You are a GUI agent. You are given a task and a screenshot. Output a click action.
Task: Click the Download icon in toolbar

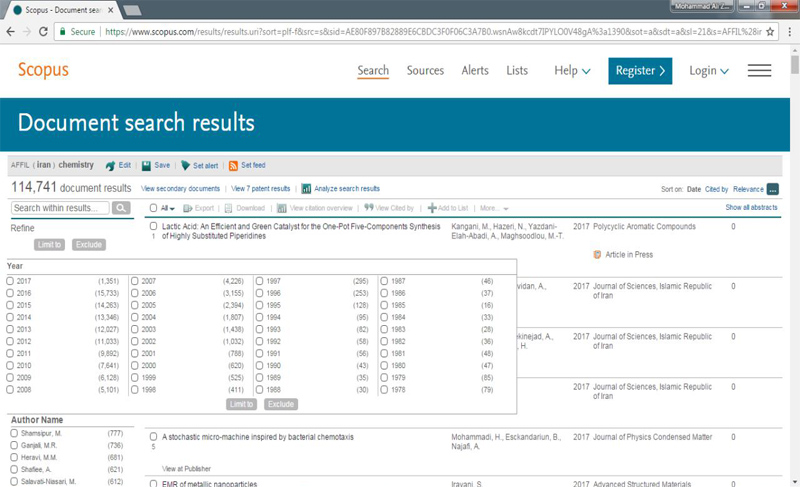pyautogui.click(x=229, y=208)
